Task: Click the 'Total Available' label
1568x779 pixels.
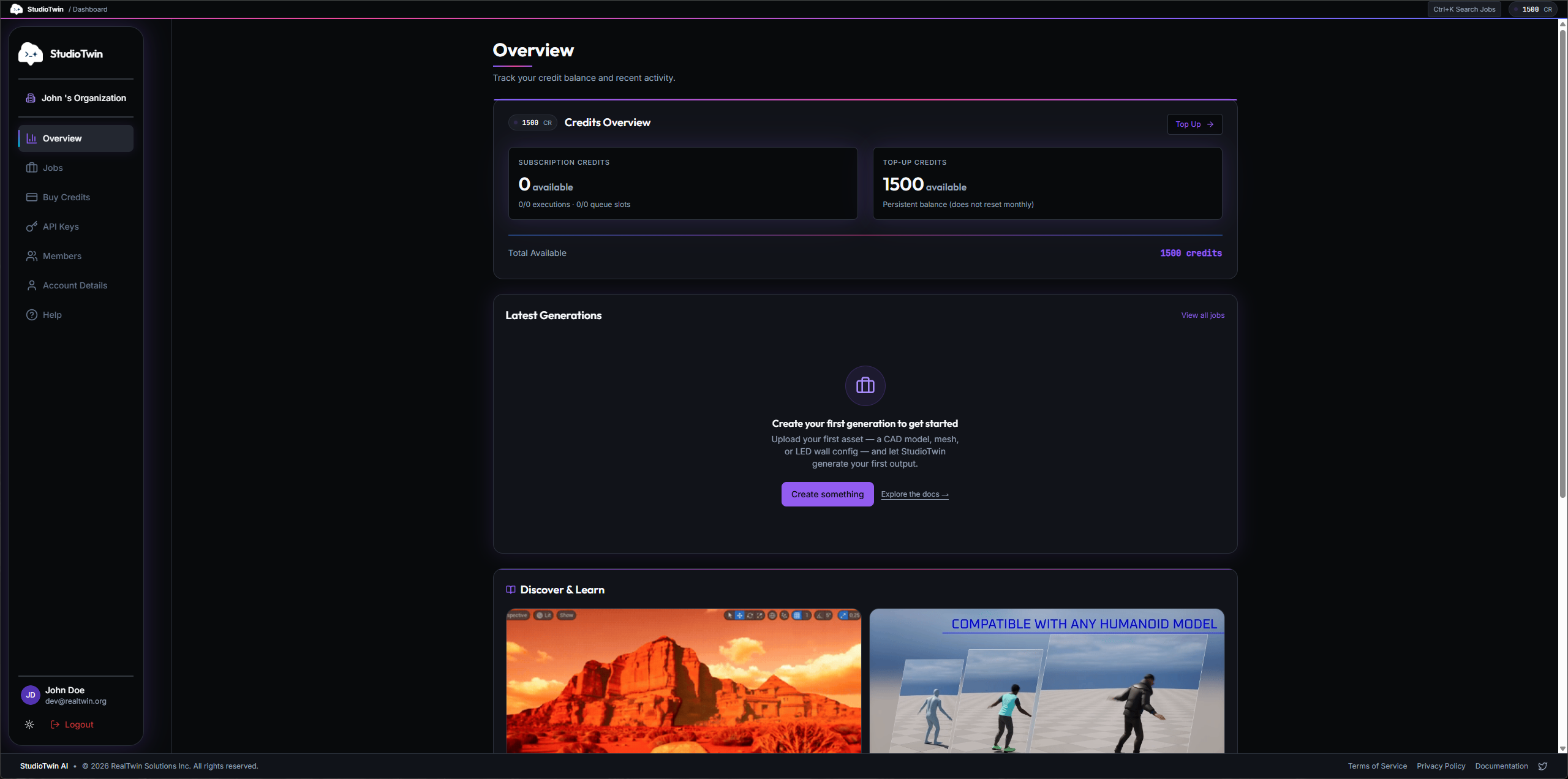Action: pyautogui.click(x=537, y=253)
